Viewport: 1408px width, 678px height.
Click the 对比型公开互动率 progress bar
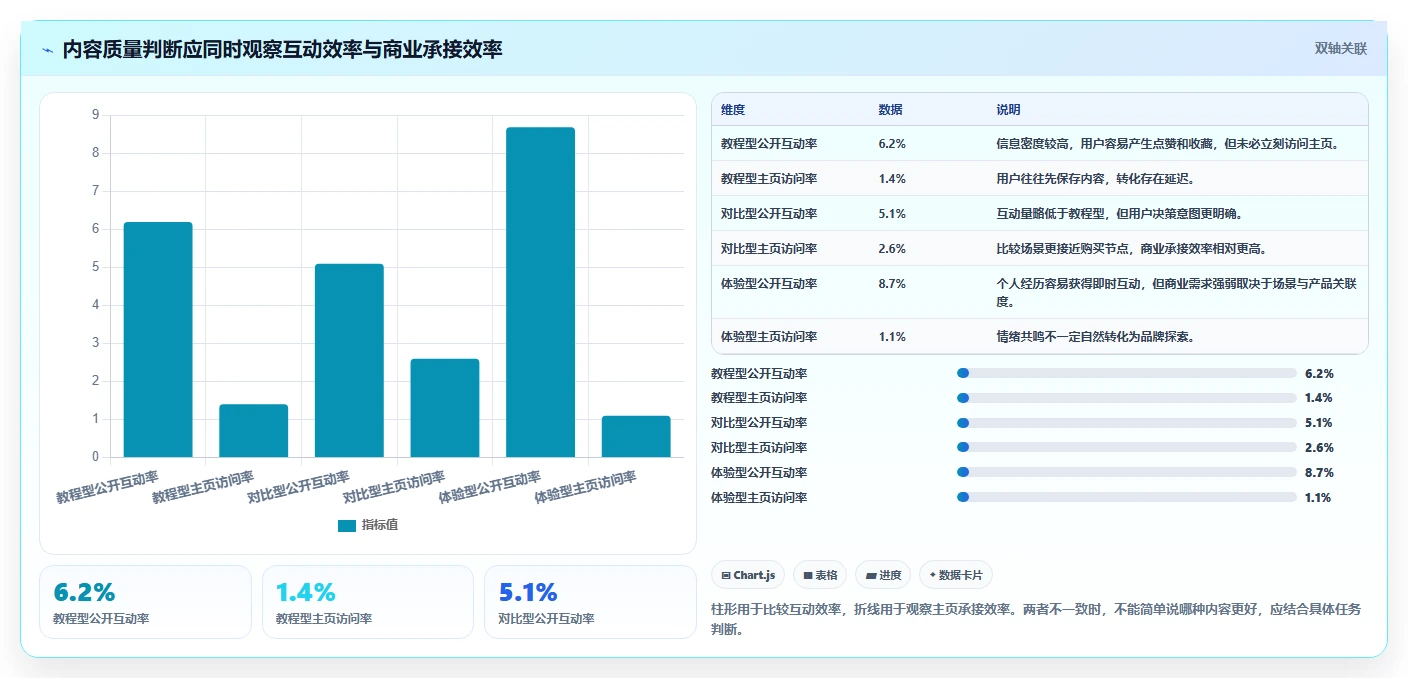coord(1127,423)
